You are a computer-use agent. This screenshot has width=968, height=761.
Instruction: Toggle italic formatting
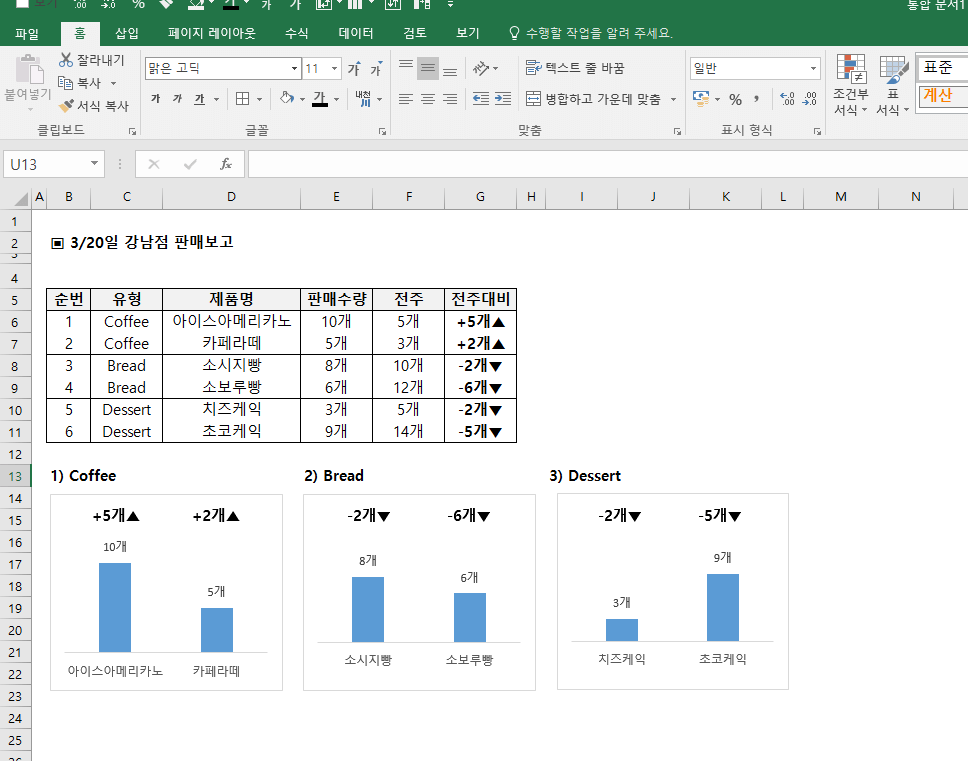[x=177, y=99]
